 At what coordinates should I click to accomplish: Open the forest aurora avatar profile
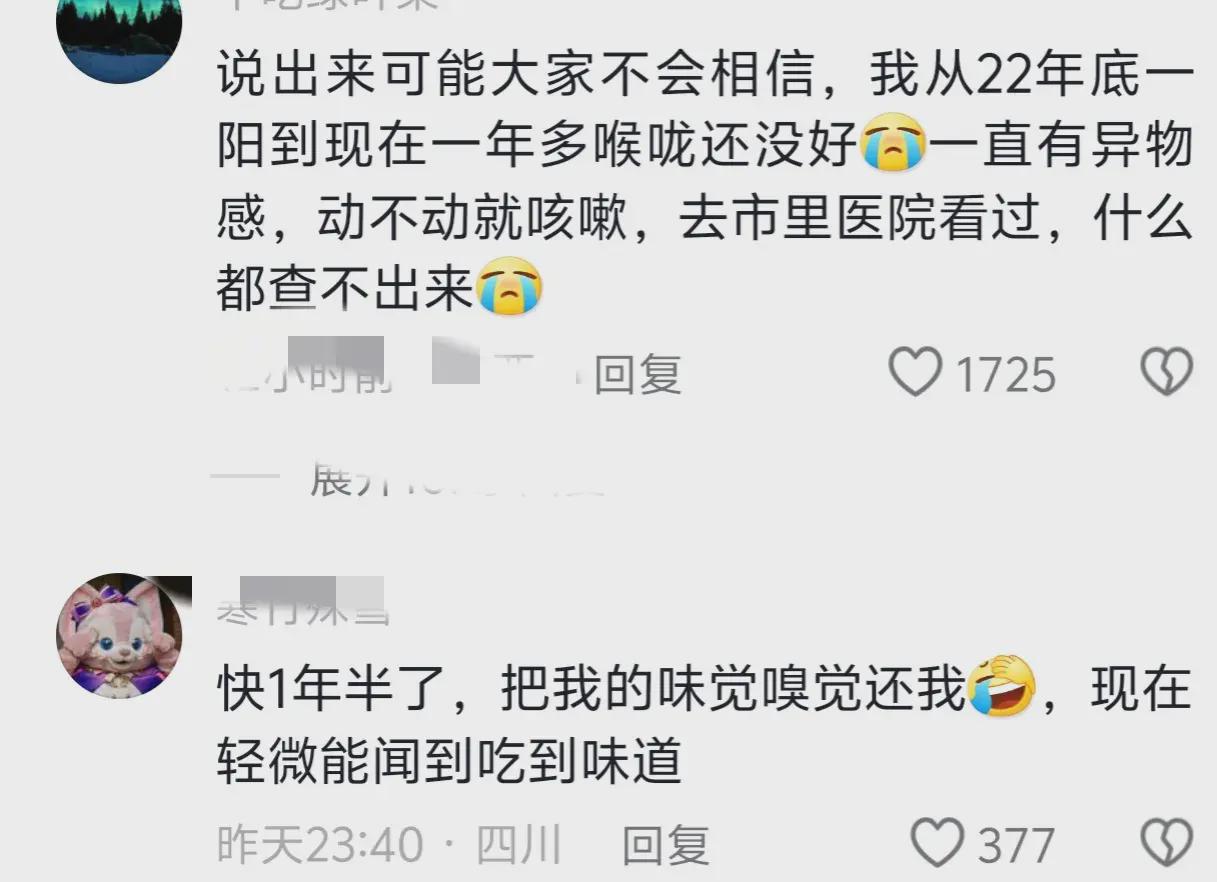point(119,32)
